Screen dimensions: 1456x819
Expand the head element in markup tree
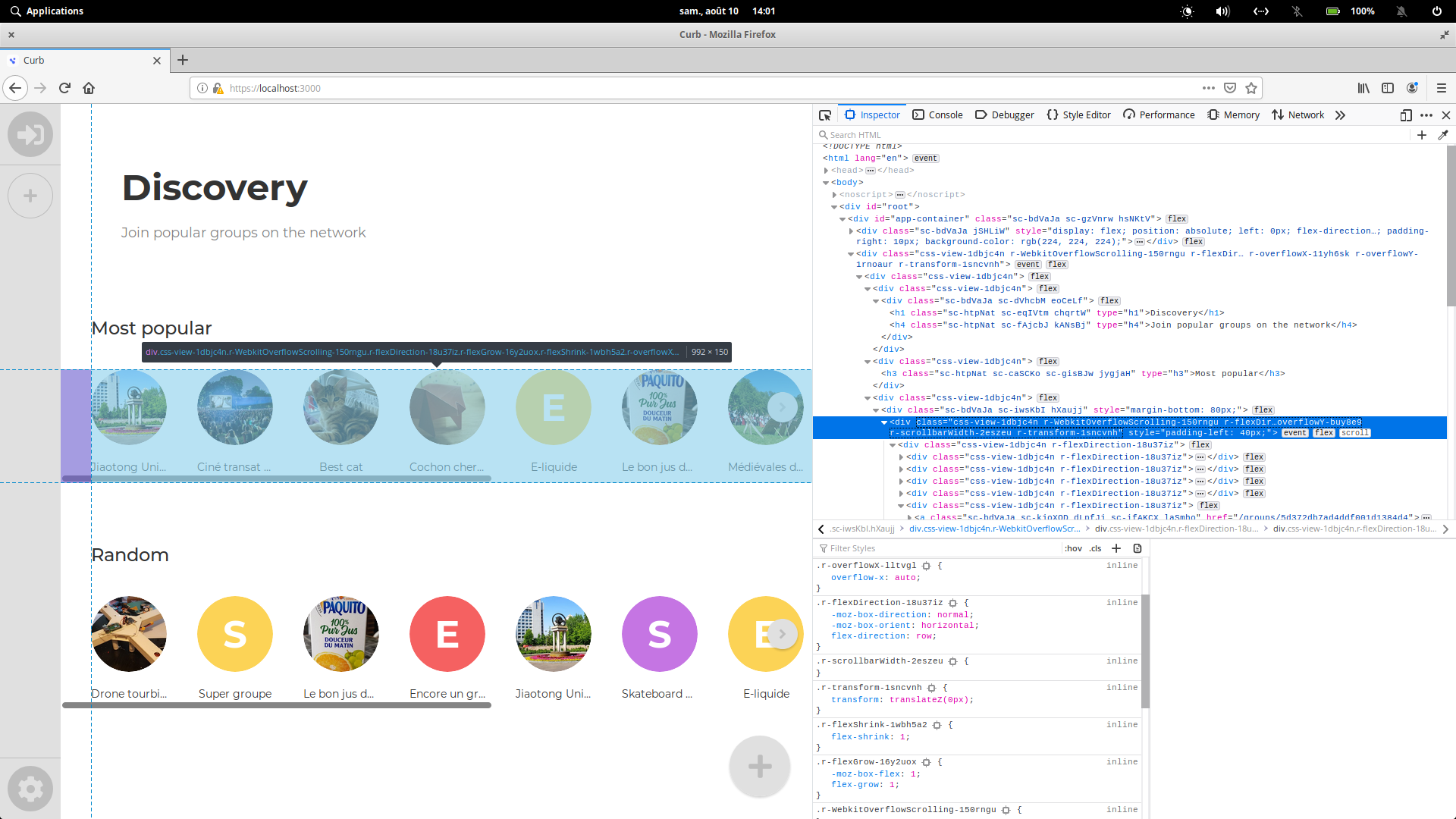[x=827, y=170]
